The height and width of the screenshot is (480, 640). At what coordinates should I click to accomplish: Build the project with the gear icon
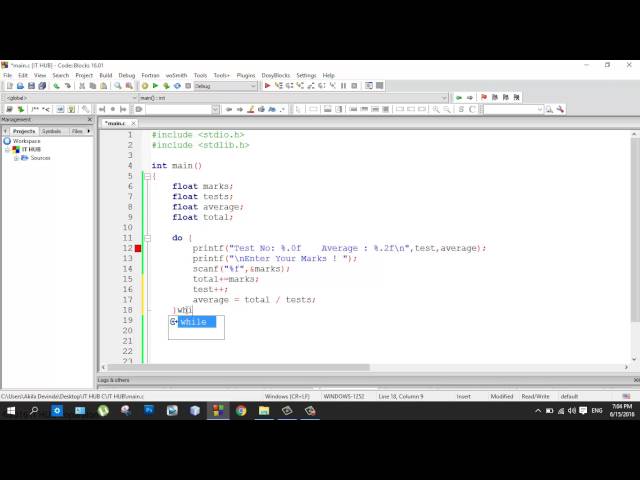tap(144, 86)
